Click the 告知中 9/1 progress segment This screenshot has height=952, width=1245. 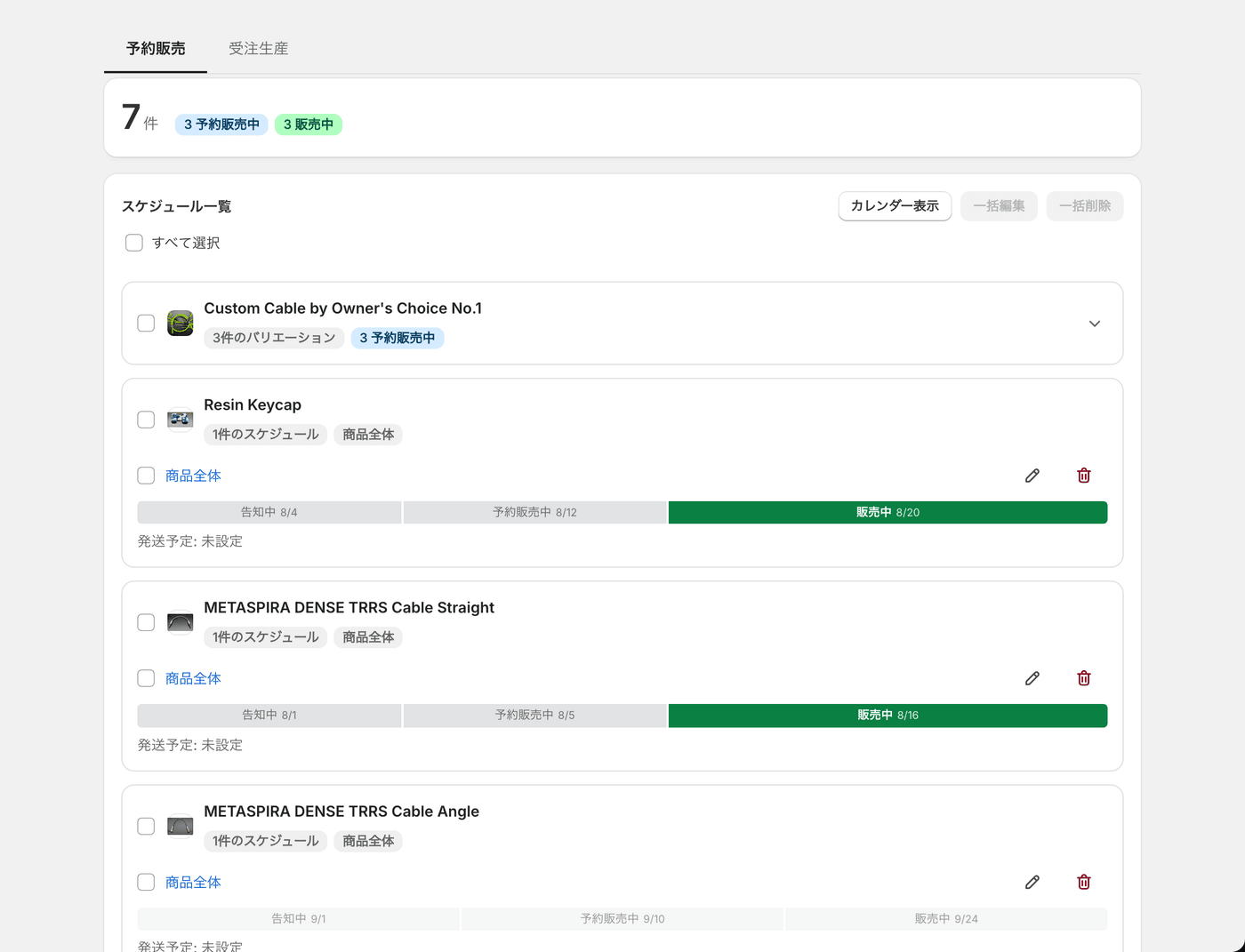click(x=299, y=919)
